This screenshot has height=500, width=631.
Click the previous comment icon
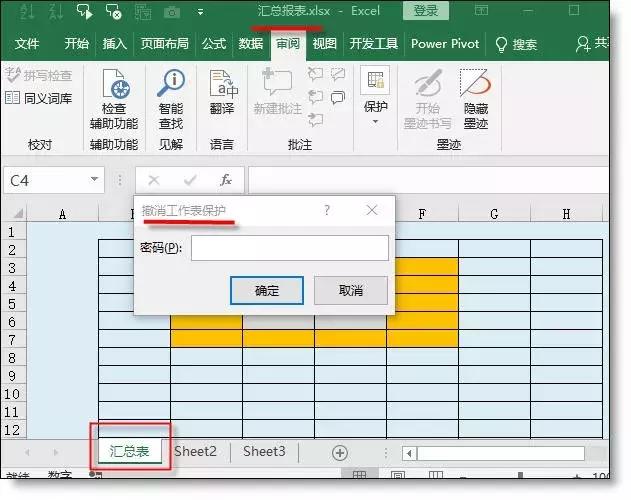click(315, 97)
